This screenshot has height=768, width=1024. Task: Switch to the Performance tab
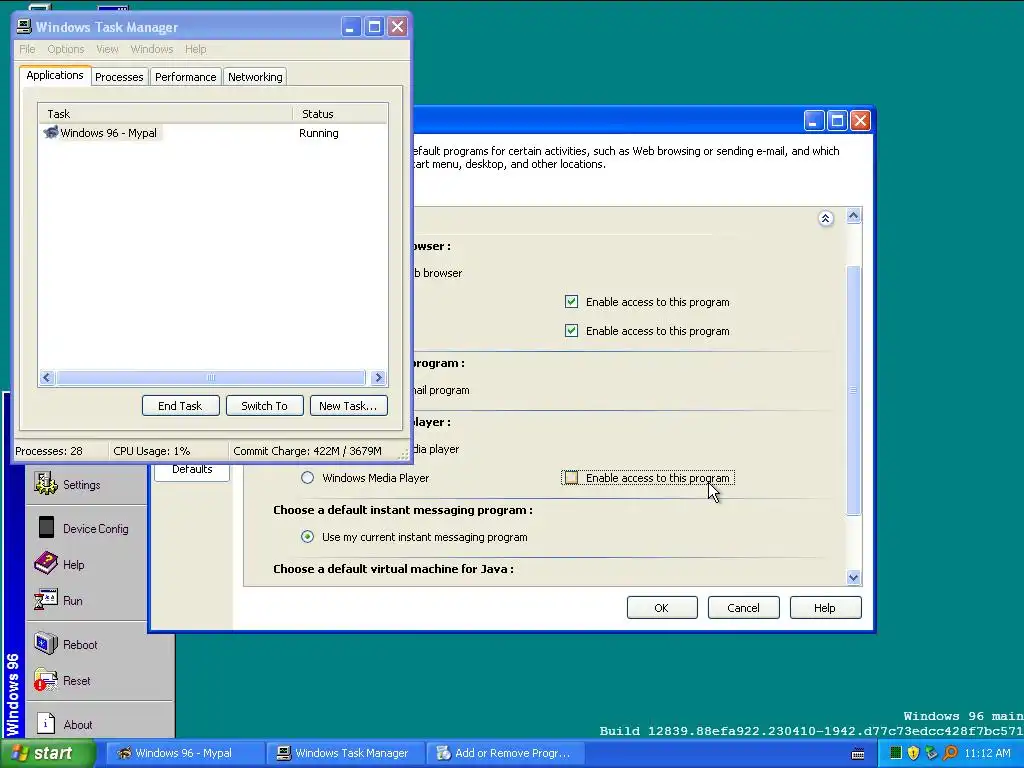tap(185, 77)
